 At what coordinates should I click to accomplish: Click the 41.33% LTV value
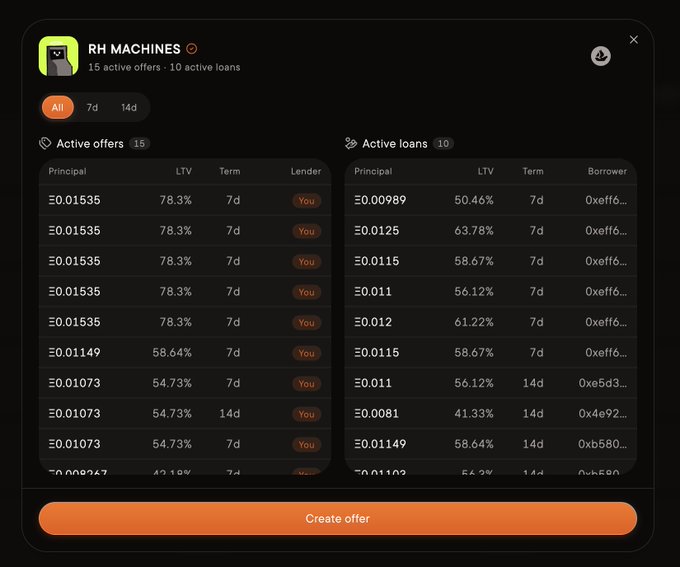[474, 413]
